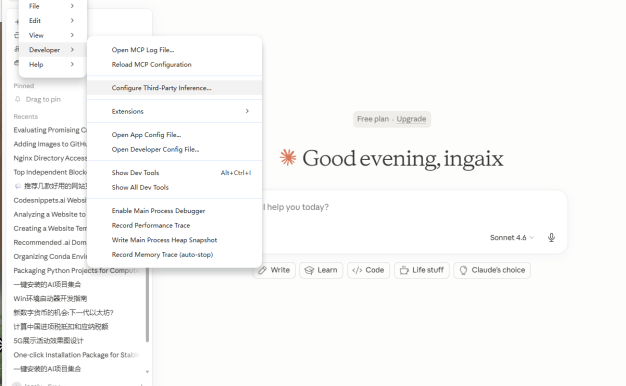Choose Open App Config File

(174, 135)
